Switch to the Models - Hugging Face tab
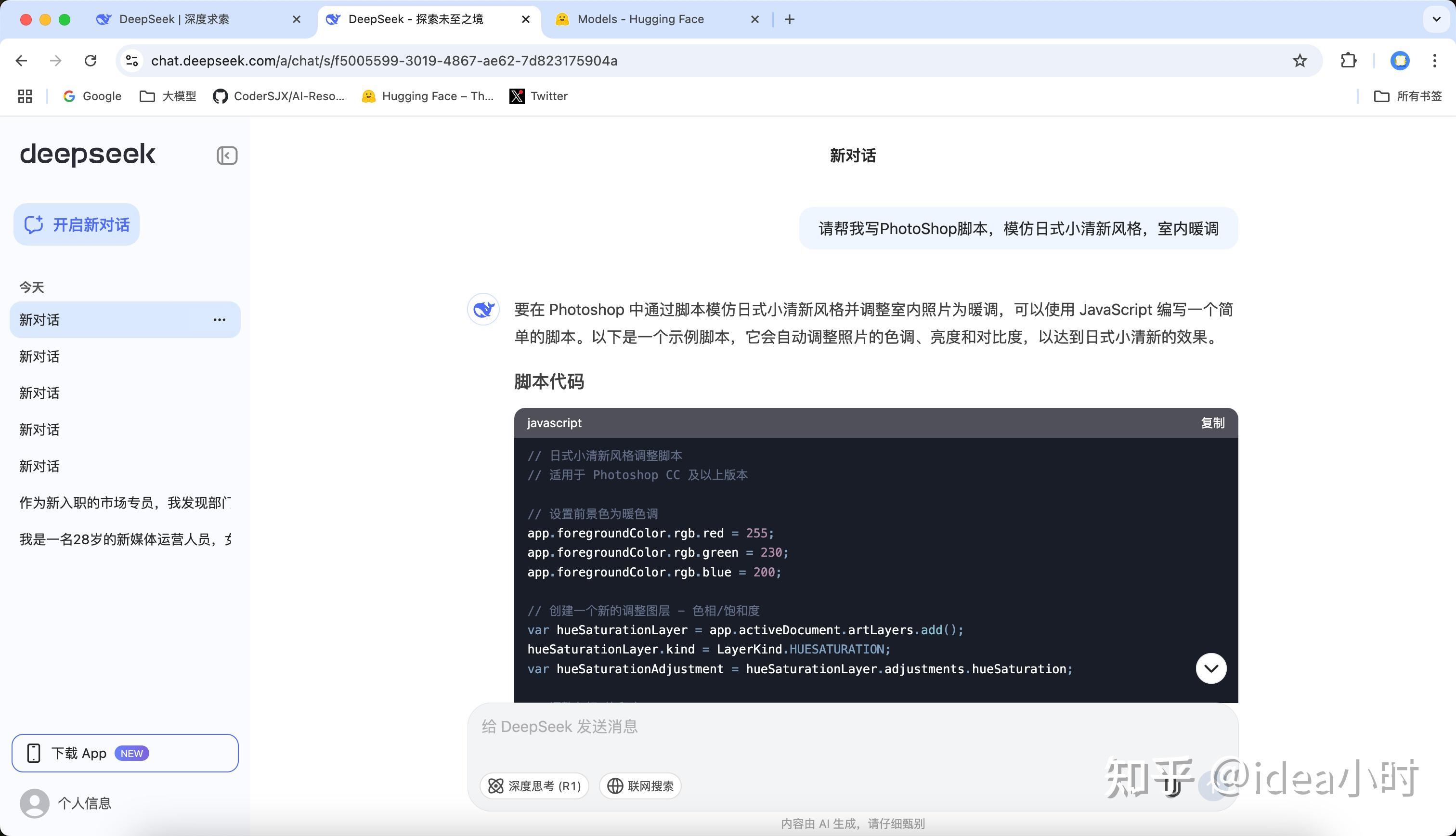 coord(640,20)
